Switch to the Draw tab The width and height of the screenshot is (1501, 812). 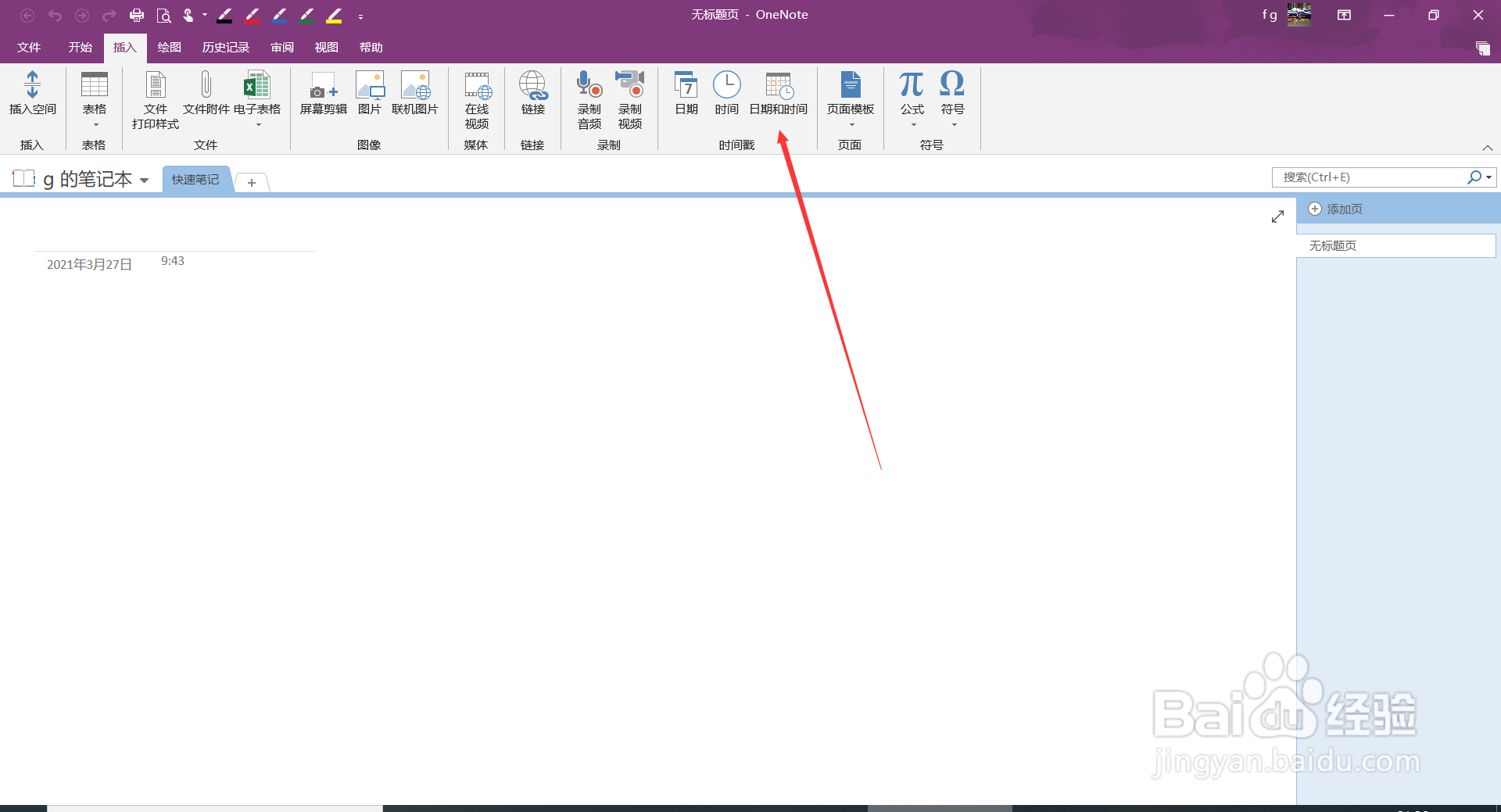169,48
